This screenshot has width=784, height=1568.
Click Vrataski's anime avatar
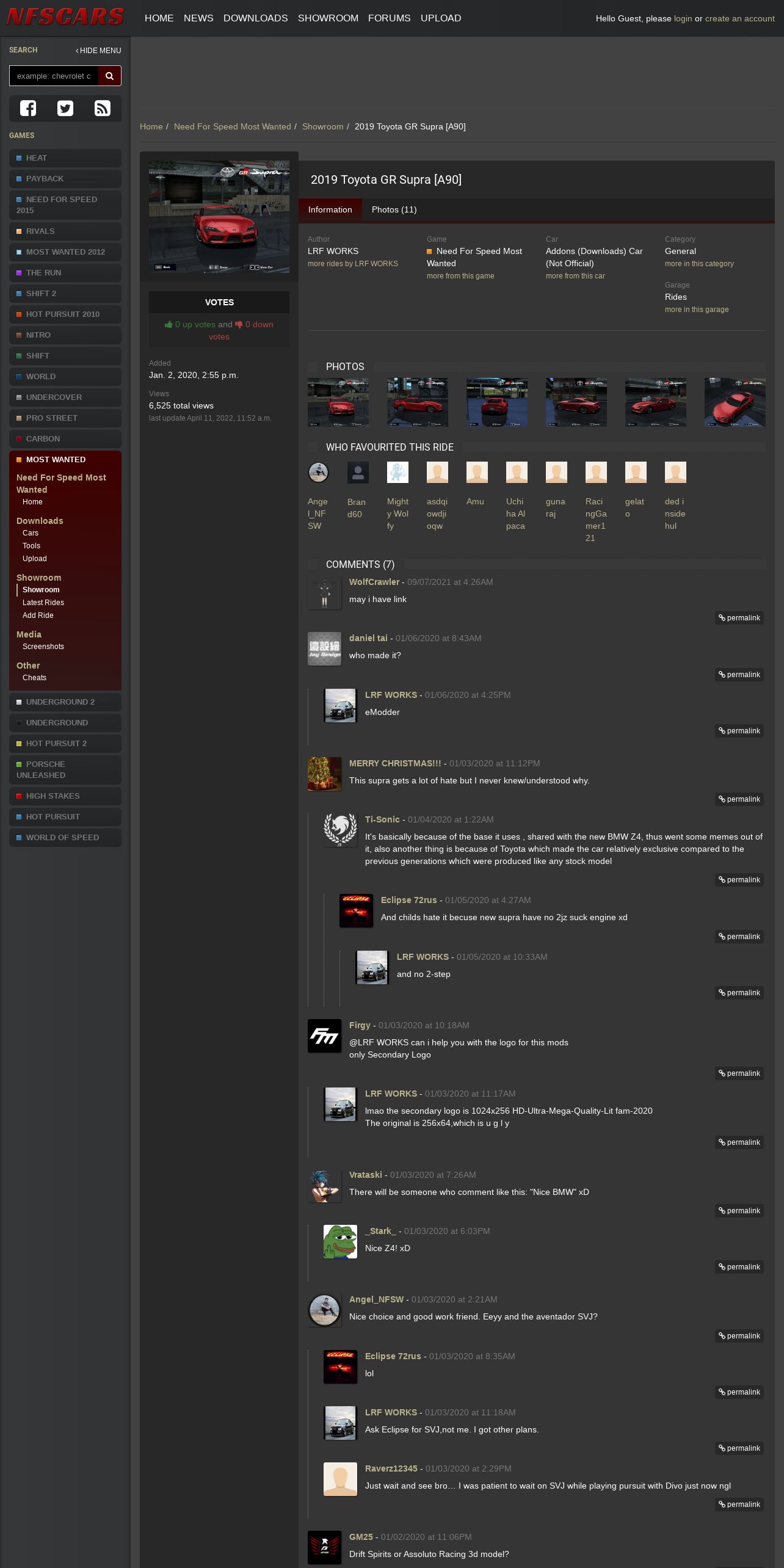click(x=324, y=1185)
